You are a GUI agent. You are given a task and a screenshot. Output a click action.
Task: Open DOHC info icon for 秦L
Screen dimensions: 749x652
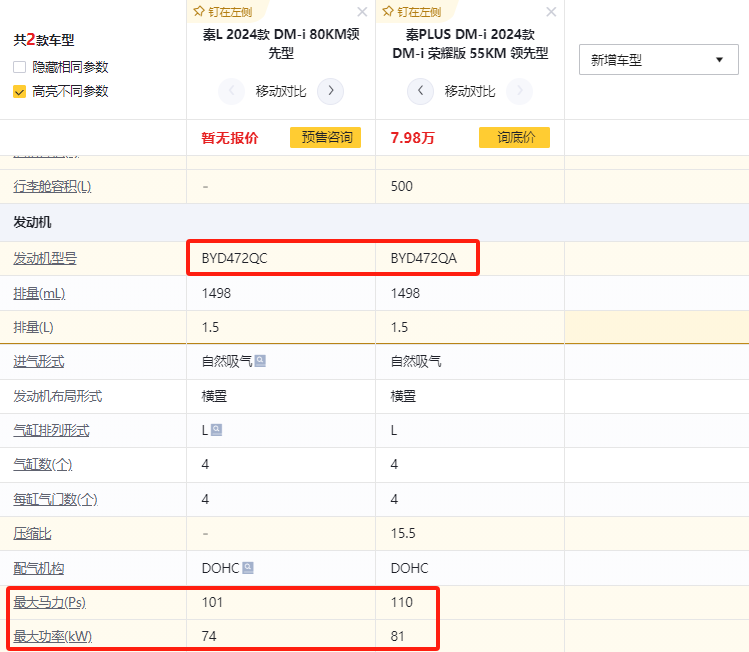[x=248, y=567]
